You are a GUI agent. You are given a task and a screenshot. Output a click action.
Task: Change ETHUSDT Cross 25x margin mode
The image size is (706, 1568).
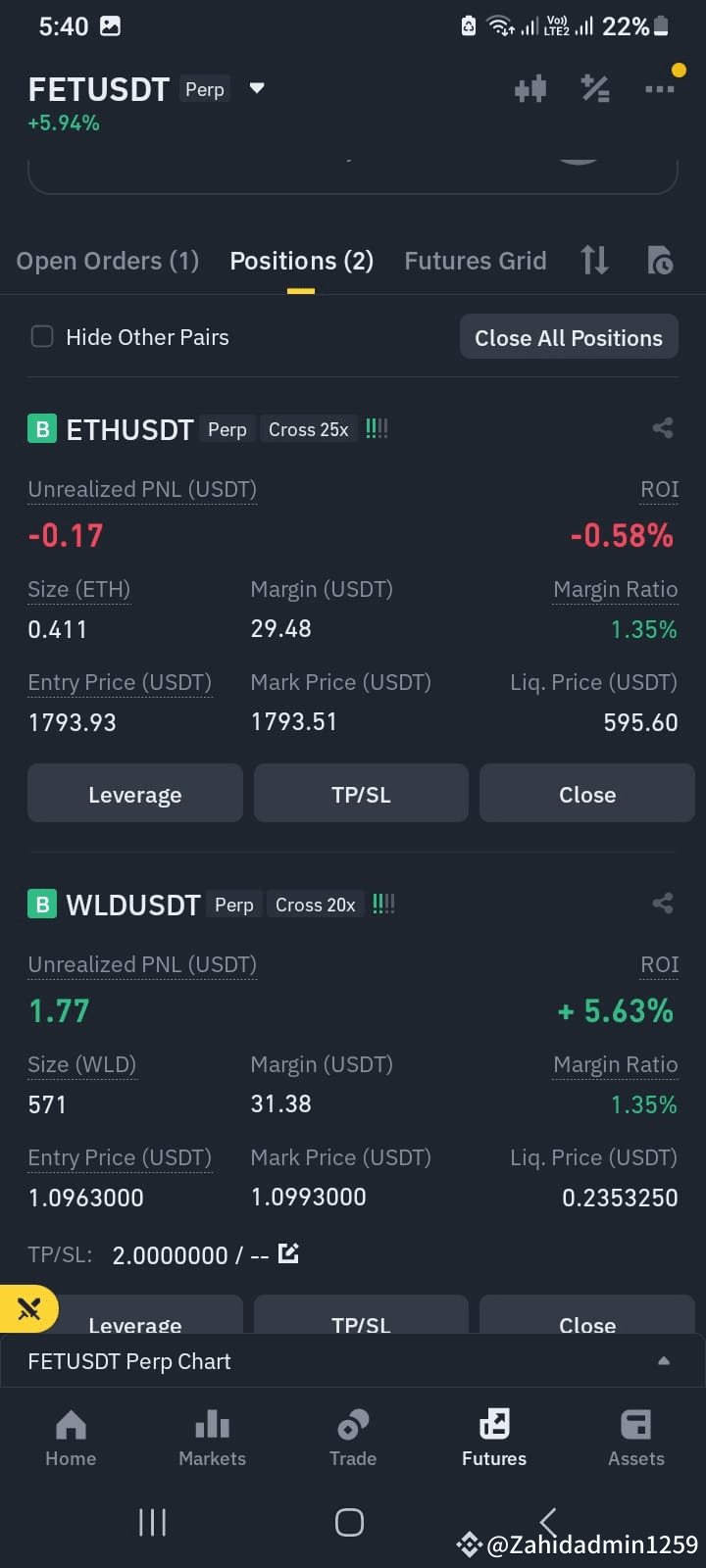click(308, 429)
